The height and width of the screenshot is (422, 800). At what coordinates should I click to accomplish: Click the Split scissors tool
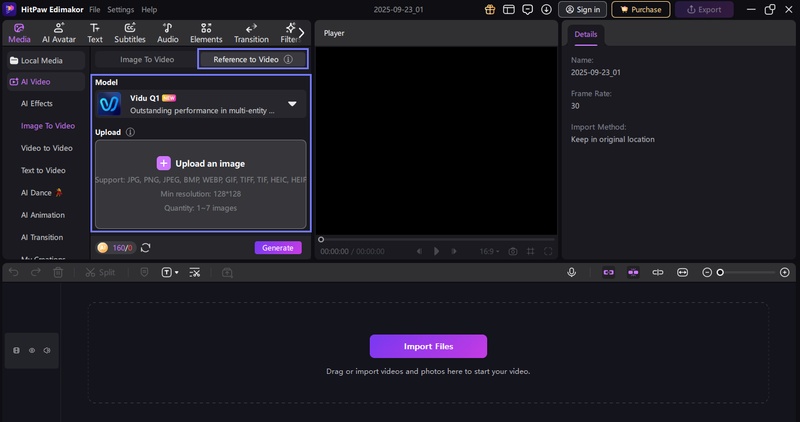point(100,272)
